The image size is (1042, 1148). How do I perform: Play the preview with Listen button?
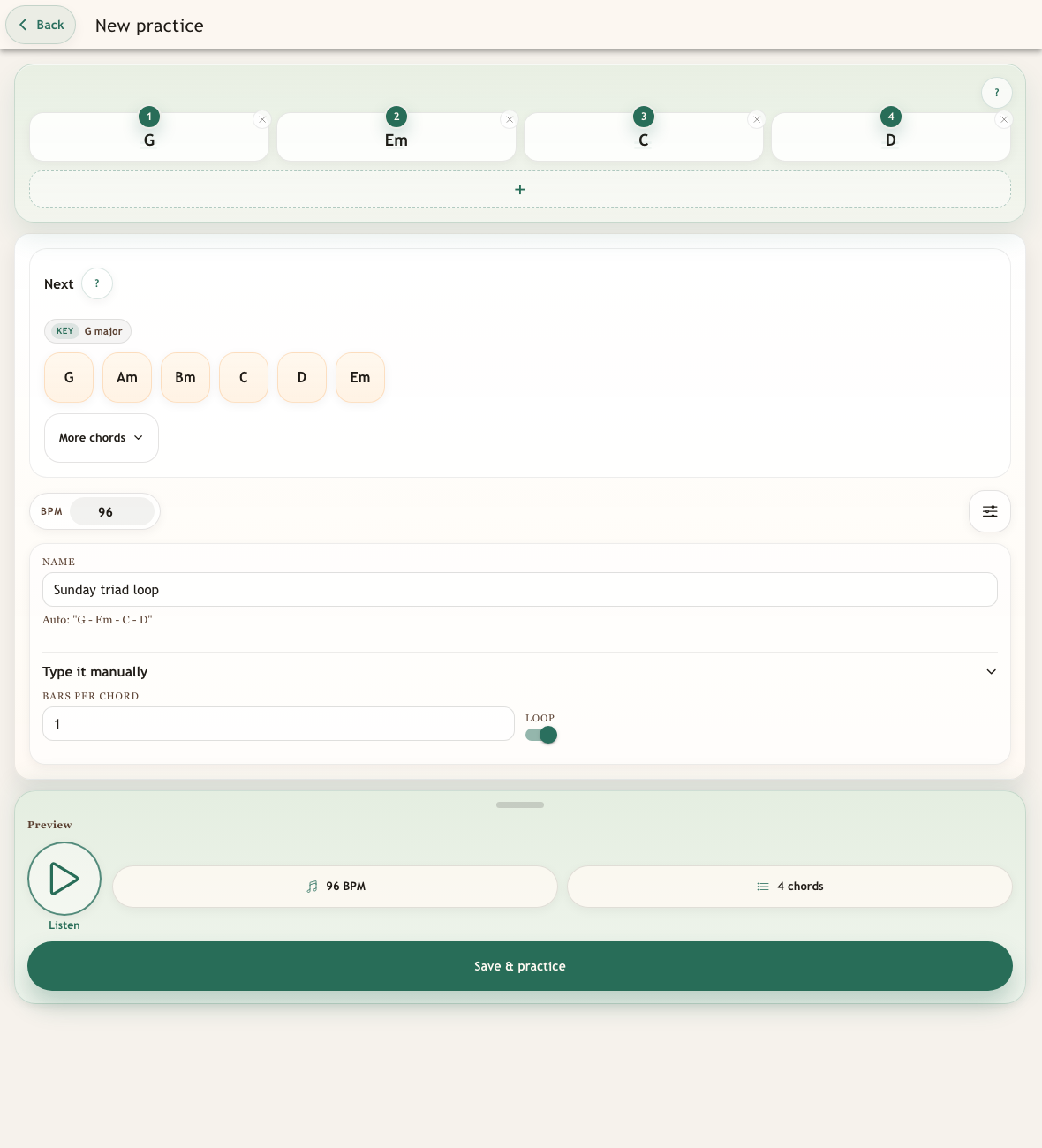point(64,879)
